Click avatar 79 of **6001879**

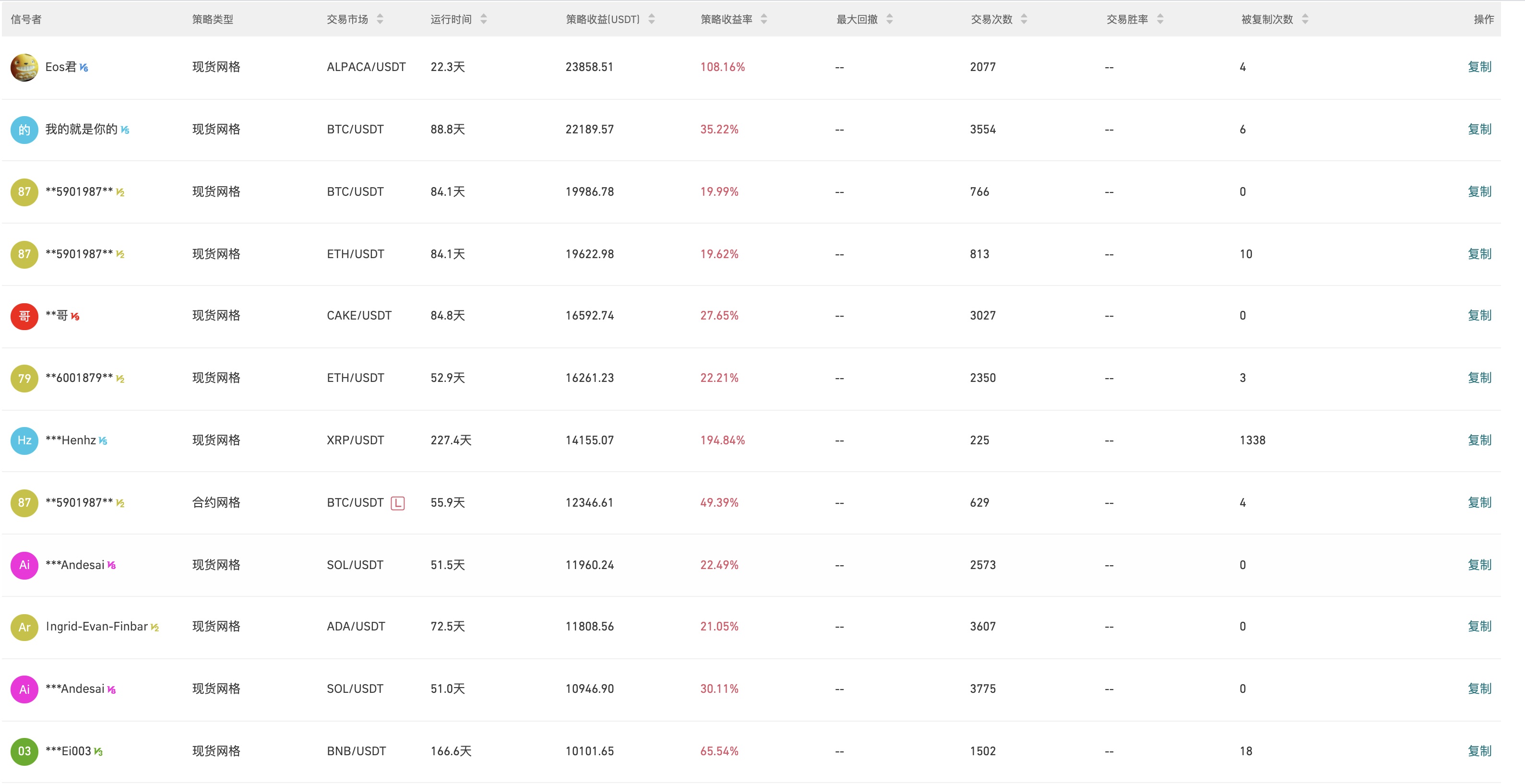24,378
